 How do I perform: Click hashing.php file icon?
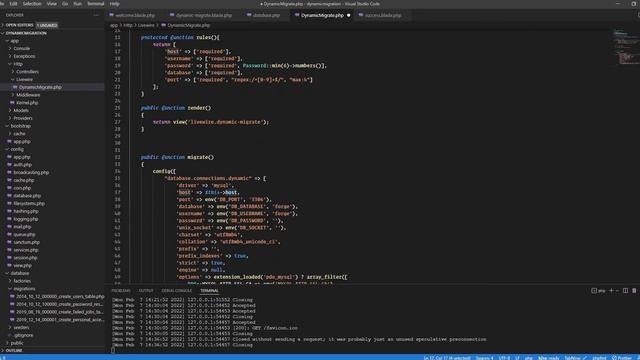[9, 211]
